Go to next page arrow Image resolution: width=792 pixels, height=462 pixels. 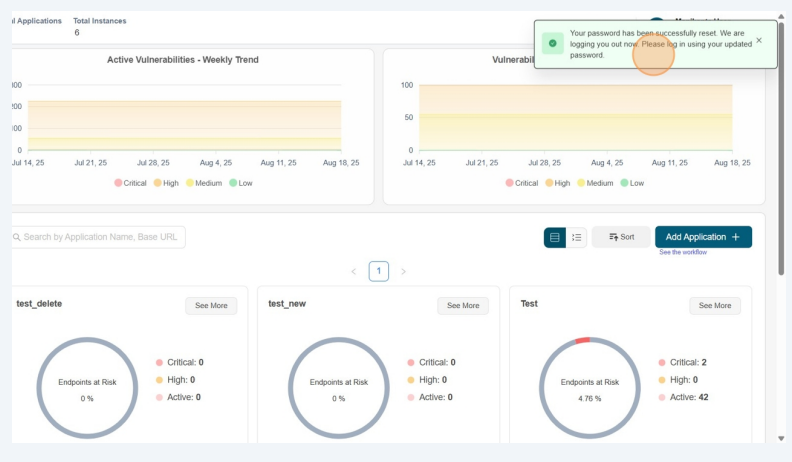click(x=403, y=271)
